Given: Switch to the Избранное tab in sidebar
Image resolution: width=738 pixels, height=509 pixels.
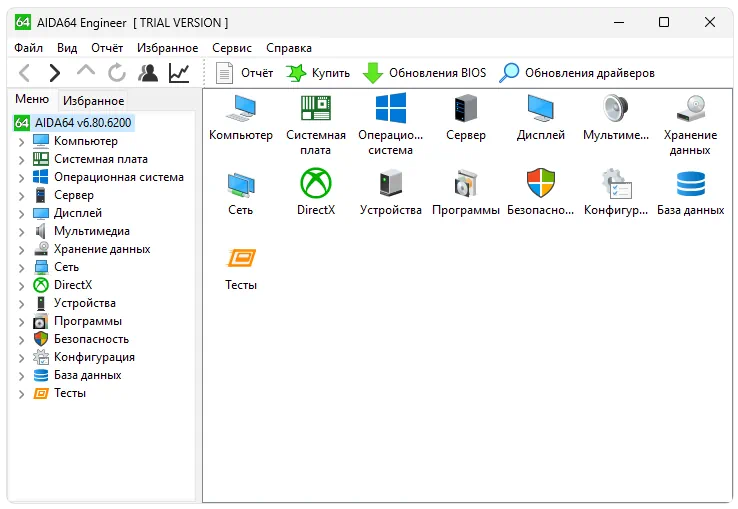Looking at the screenshot, I should pyautogui.click(x=94, y=101).
